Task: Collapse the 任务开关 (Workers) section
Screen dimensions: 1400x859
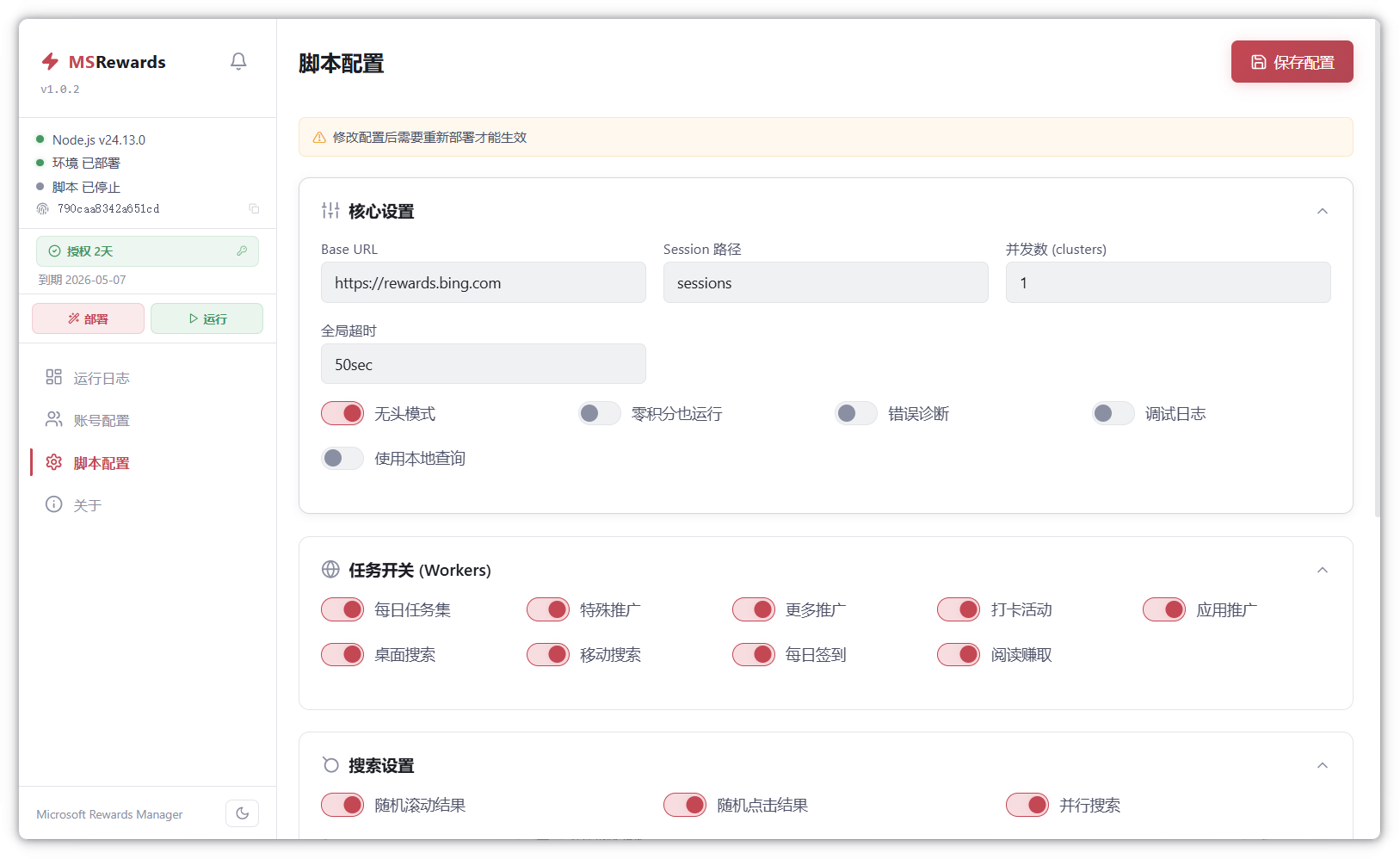Action: (1323, 570)
